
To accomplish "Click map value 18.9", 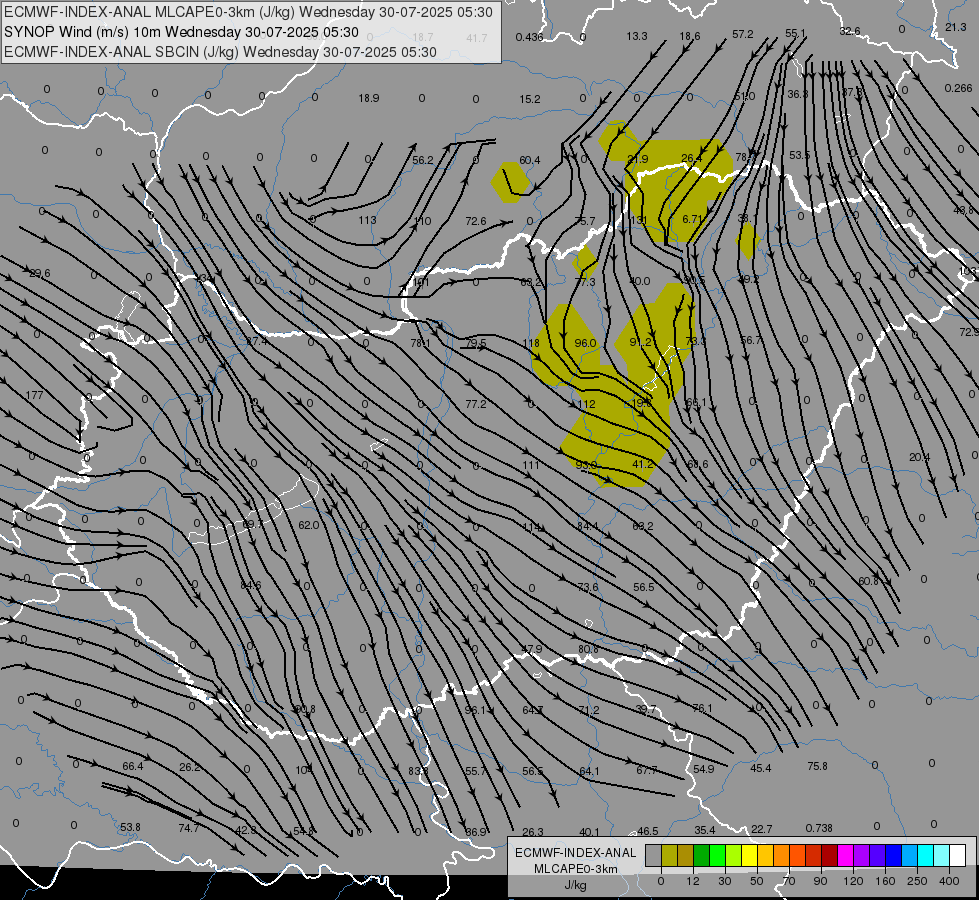I will 369,98.
